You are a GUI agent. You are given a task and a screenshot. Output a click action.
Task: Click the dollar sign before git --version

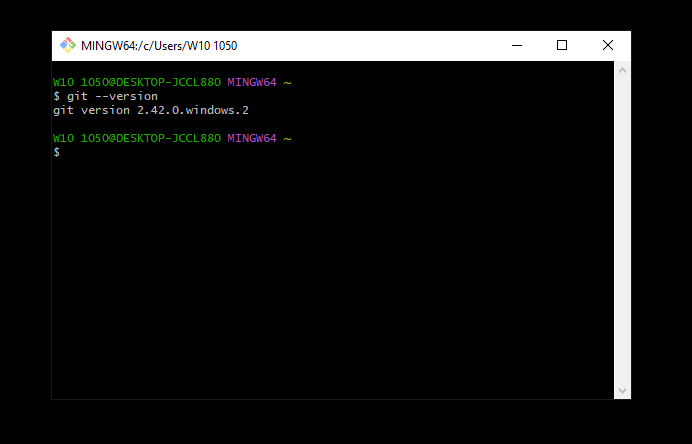pyautogui.click(x=56, y=96)
